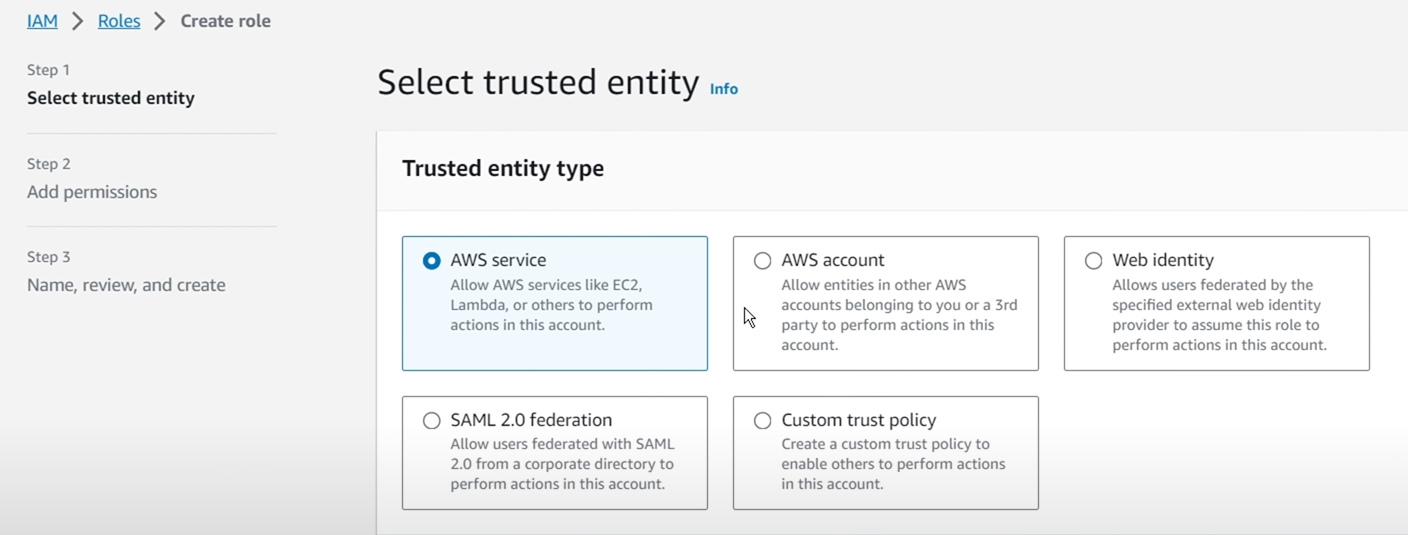Click the chevron between IAM and Roles
1408x535 pixels.
click(77, 21)
